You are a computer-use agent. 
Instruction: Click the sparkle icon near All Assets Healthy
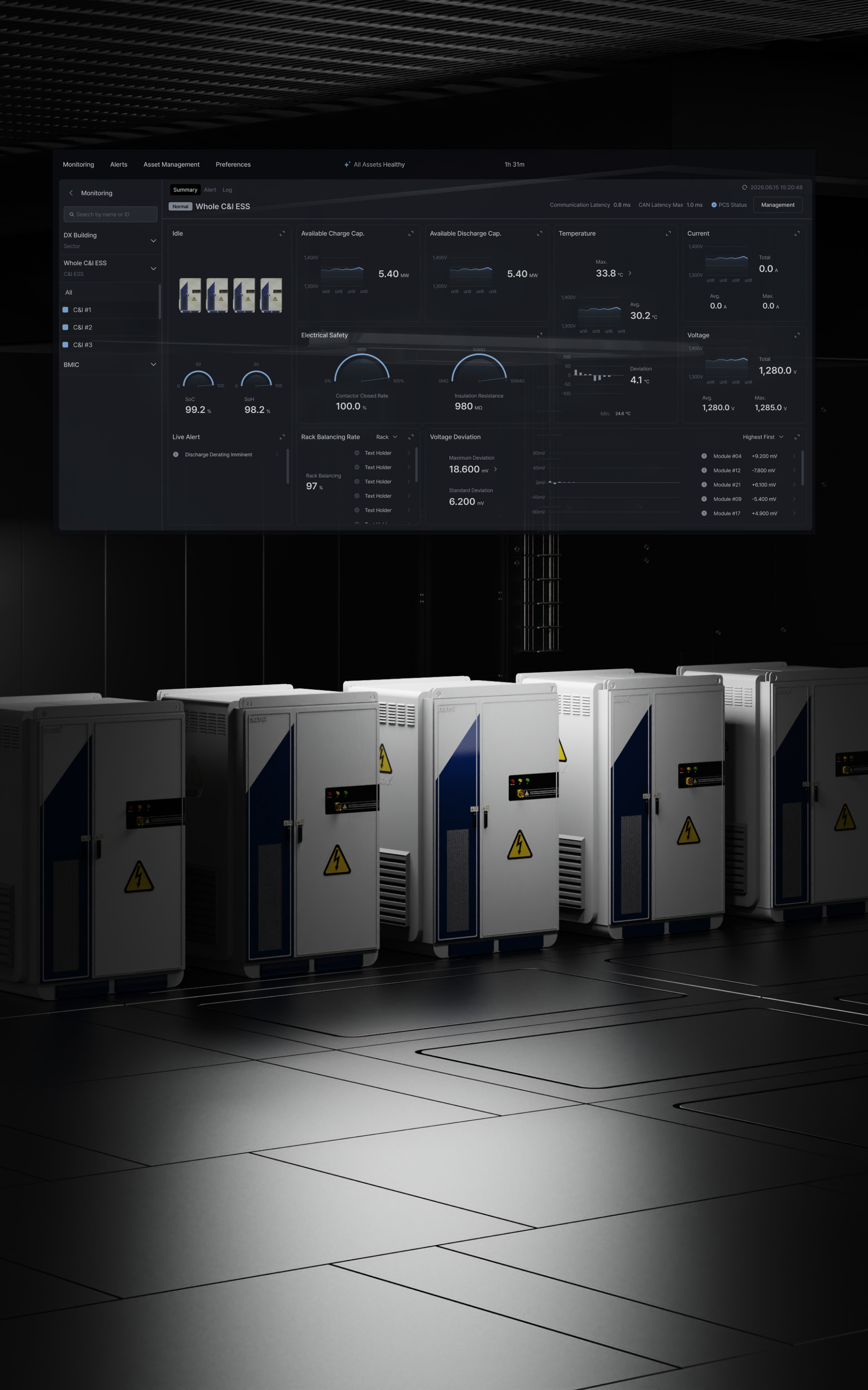[347, 164]
